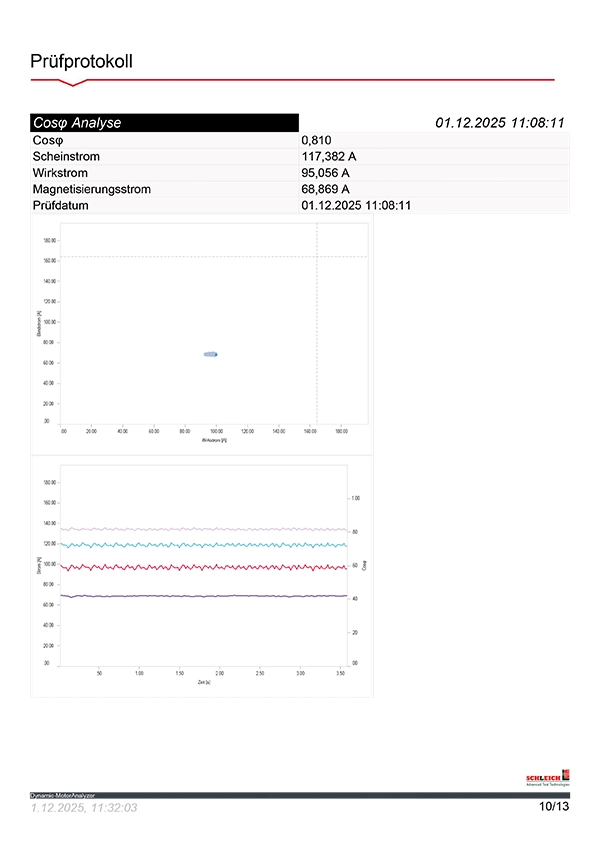Image resolution: width=600 pixels, height=849 pixels.
Task: Click the Dynamic-MotorAnalyzer footer bar
Action: (x=300, y=795)
